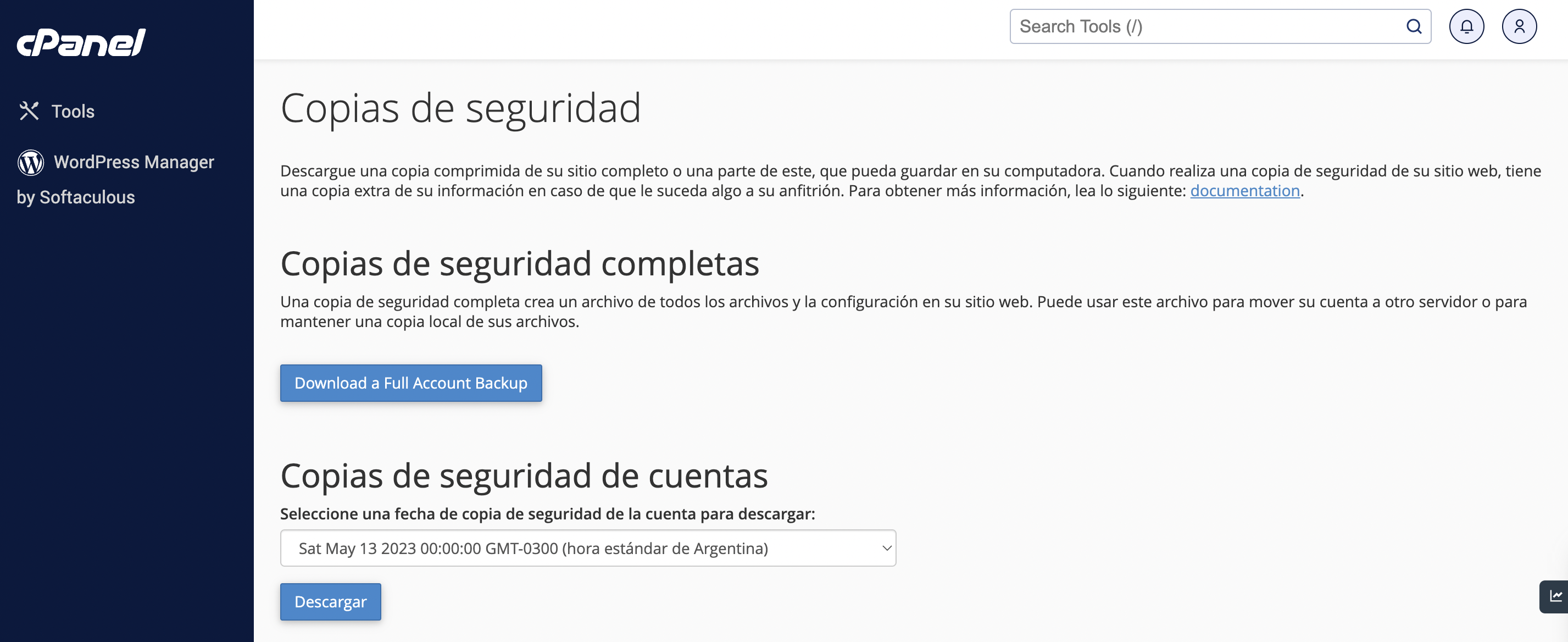Click the Copias de seguridad heading
The height and width of the screenshot is (642, 1568).
pyautogui.click(x=461, y=108)
